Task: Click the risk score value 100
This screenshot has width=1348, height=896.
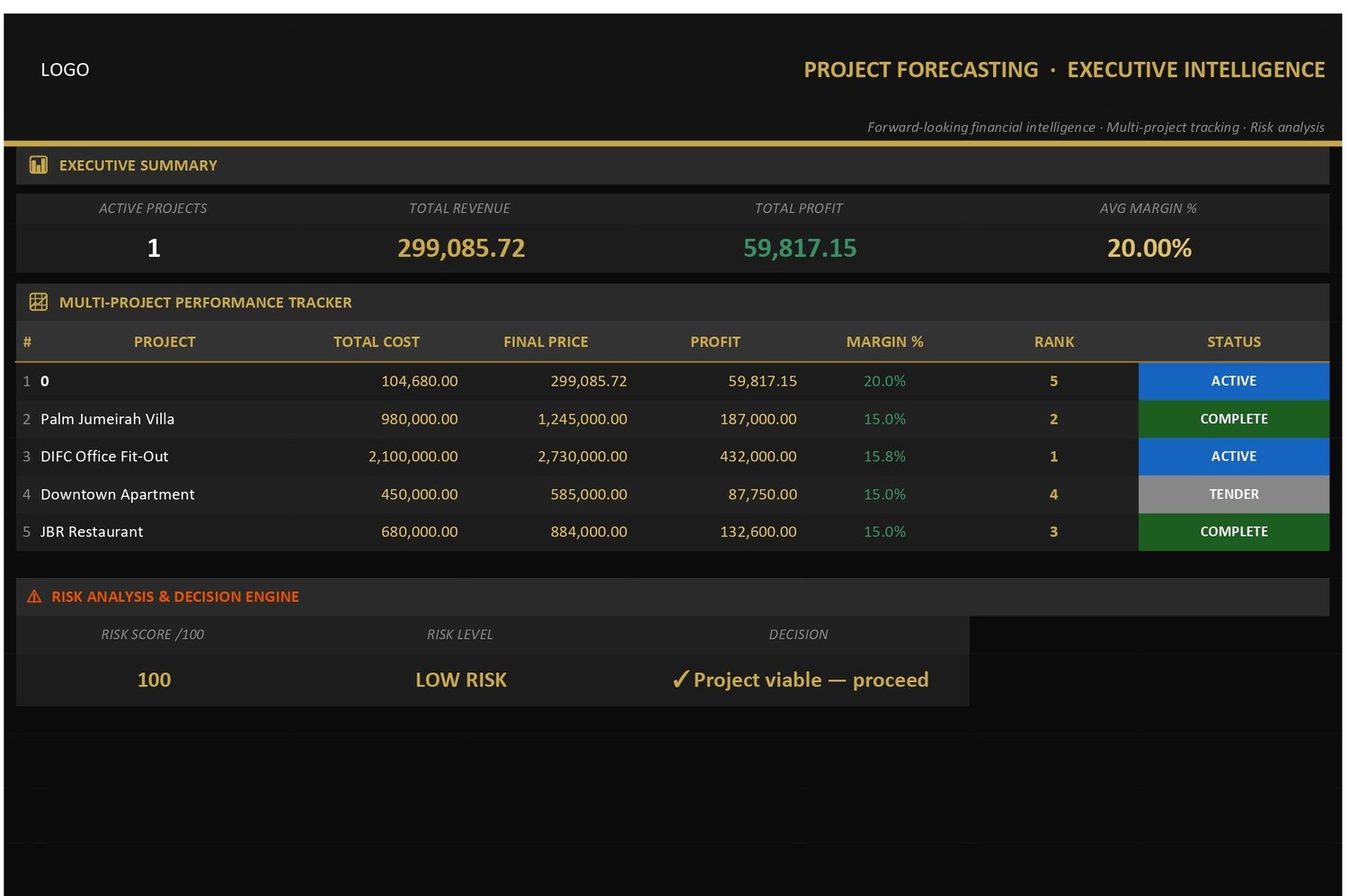Action: [154, 680]
